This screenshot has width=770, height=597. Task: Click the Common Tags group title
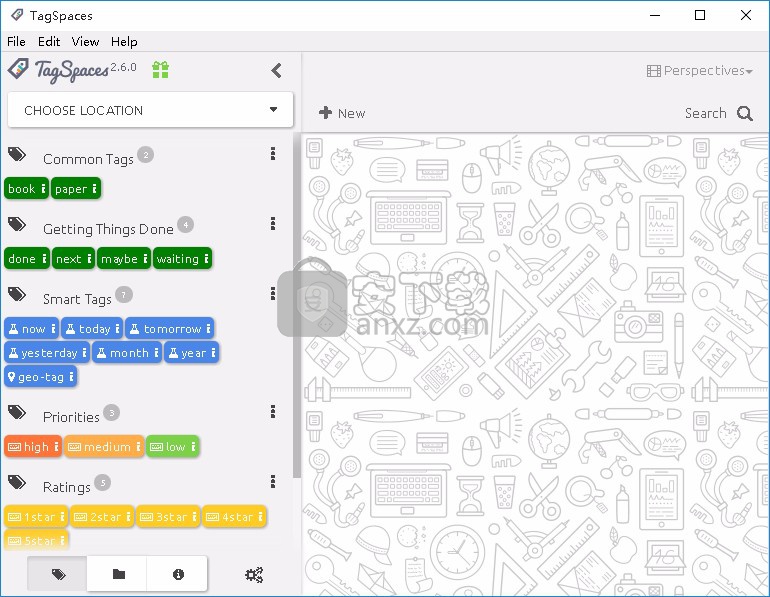click(88, 159)
